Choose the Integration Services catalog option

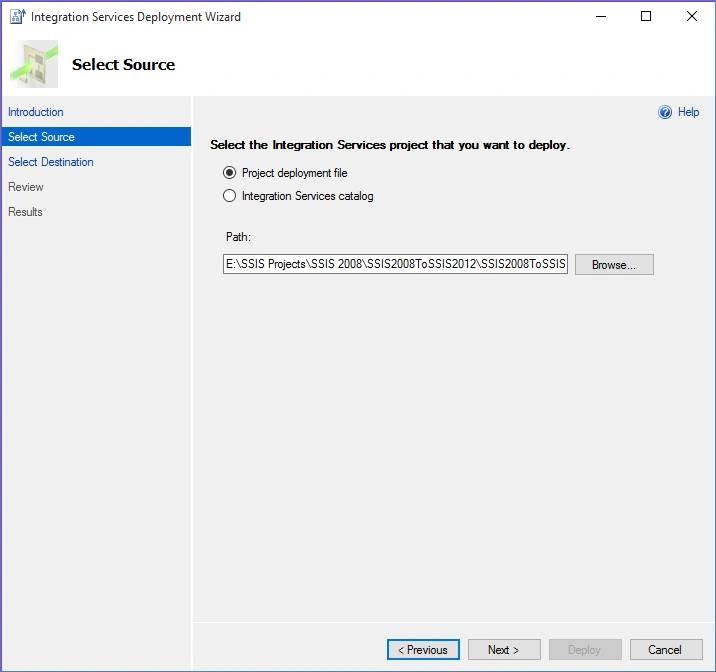229,196
